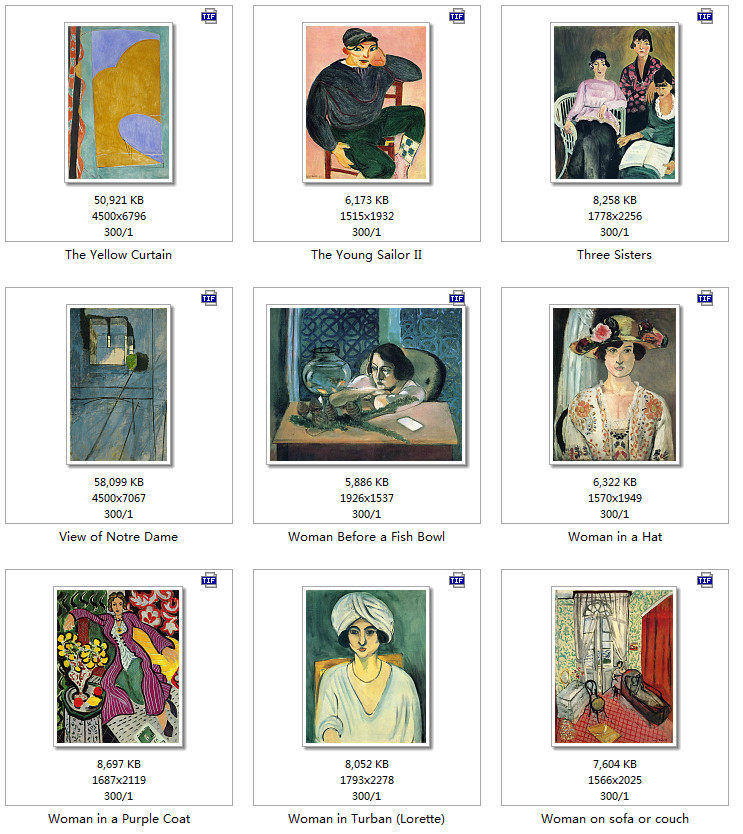The height and width of the screenshot is (834, 743).
Task: Click TIF badge on Woman in a Hat
Action: click(705, 298)
